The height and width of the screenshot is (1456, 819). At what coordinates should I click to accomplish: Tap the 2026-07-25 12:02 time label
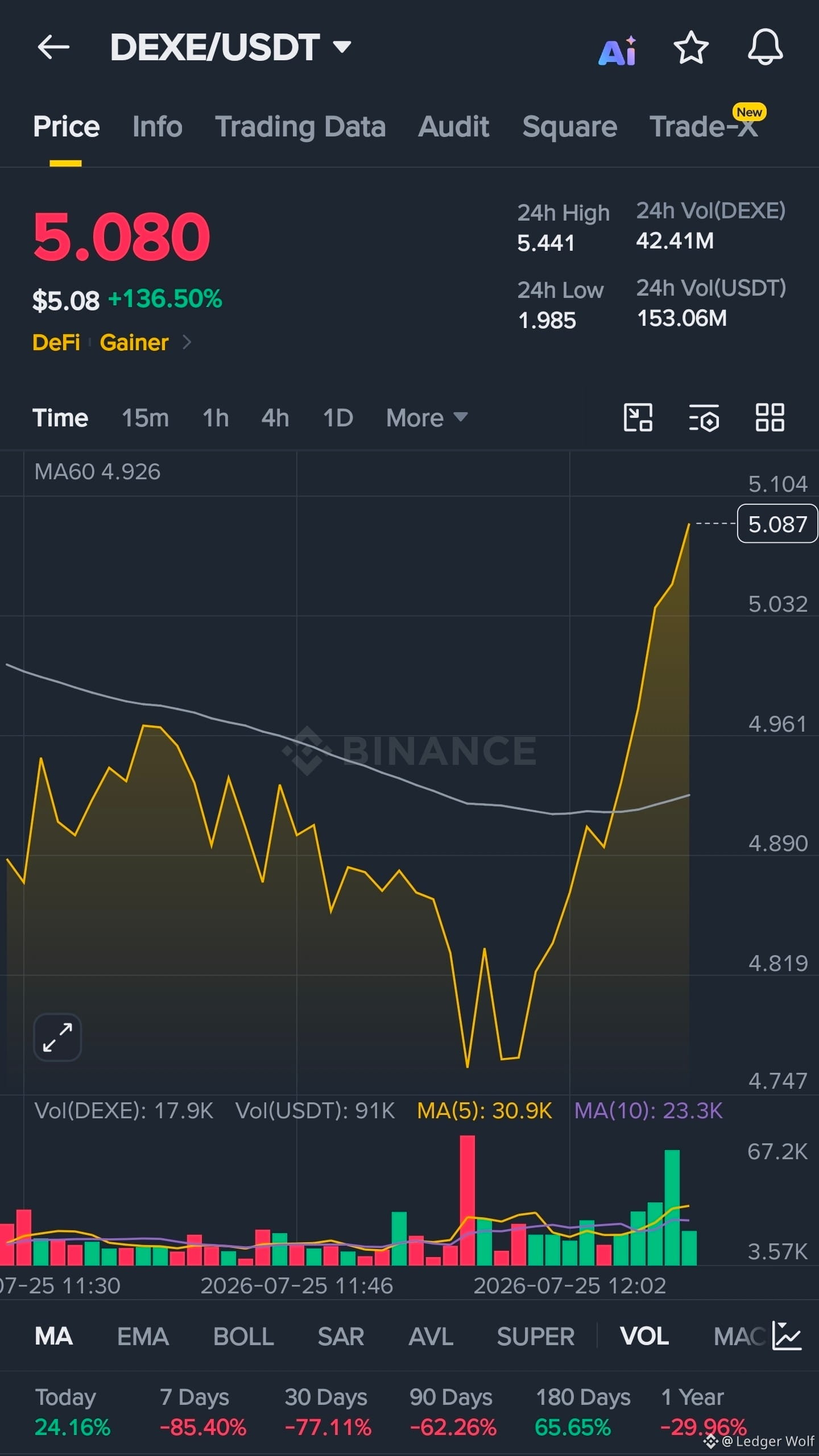click(x=570, y=1285)
